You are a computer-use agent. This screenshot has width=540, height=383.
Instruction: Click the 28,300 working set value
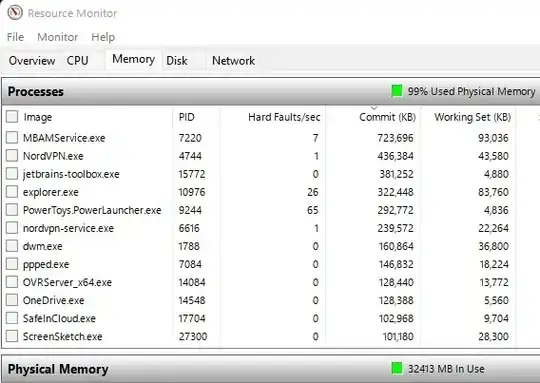tap(493, 336)
